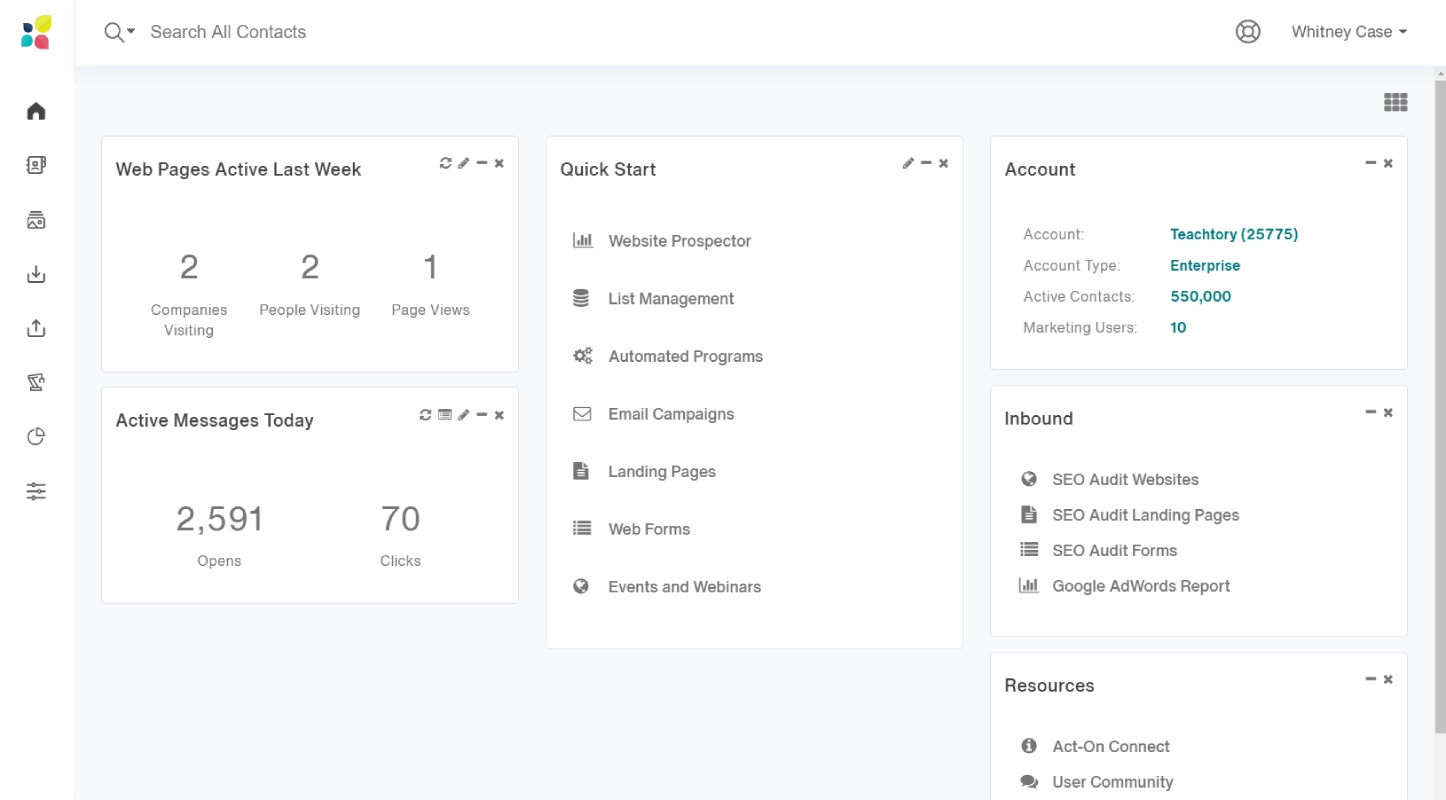Open the Automation robot-arm sidebar icon
Image resolution: width=1446 pixels, height=800 pixels.
point(36,382)
